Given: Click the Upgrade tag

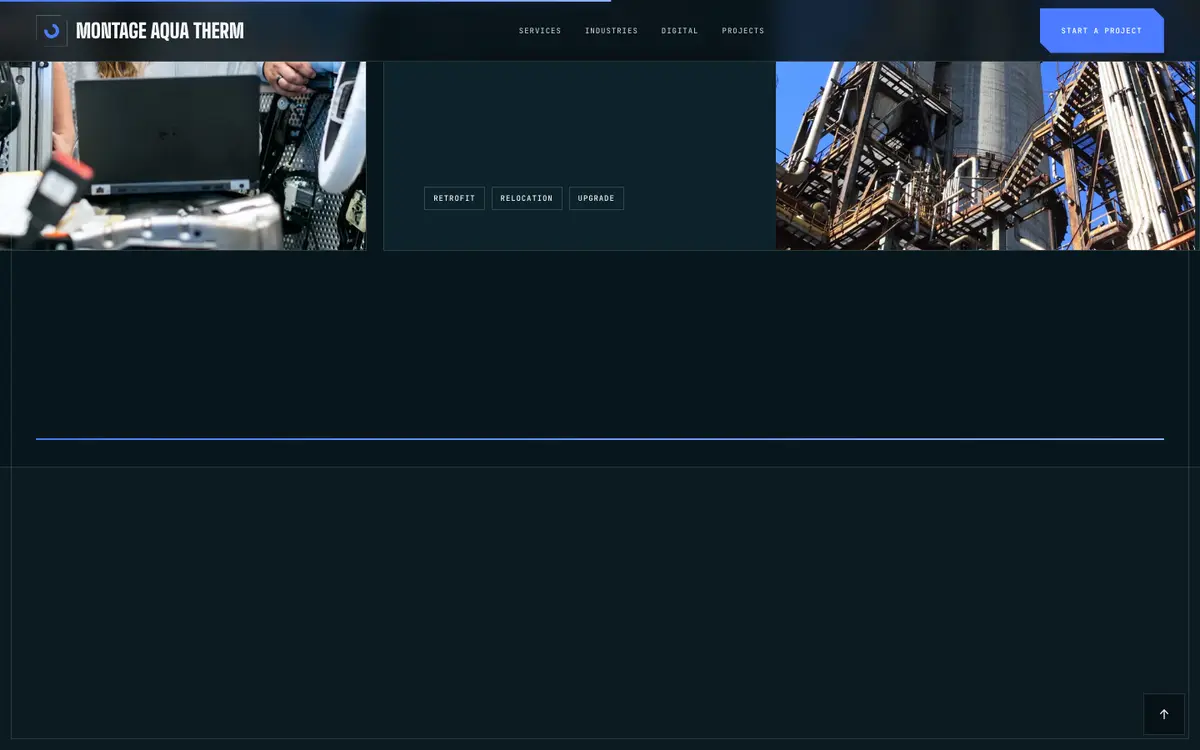Looking at the screenshot, I should pos(596,198).
